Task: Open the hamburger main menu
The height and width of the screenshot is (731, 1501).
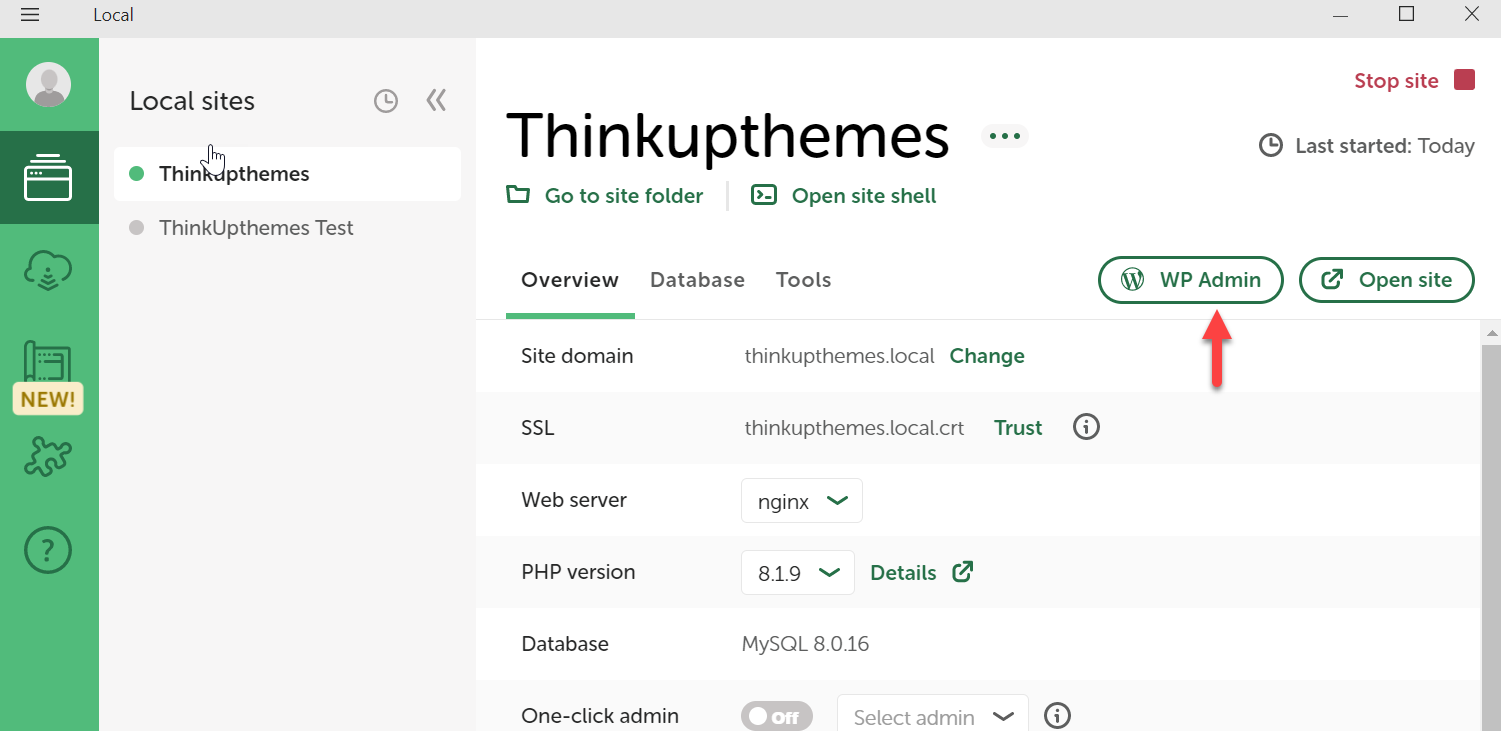Action: (30, 15)
